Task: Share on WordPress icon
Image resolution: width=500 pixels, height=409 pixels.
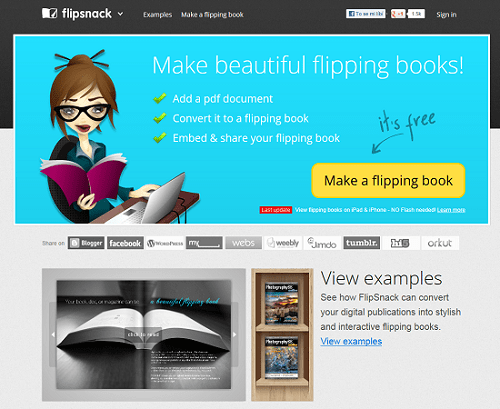Action: pos(165,243)
